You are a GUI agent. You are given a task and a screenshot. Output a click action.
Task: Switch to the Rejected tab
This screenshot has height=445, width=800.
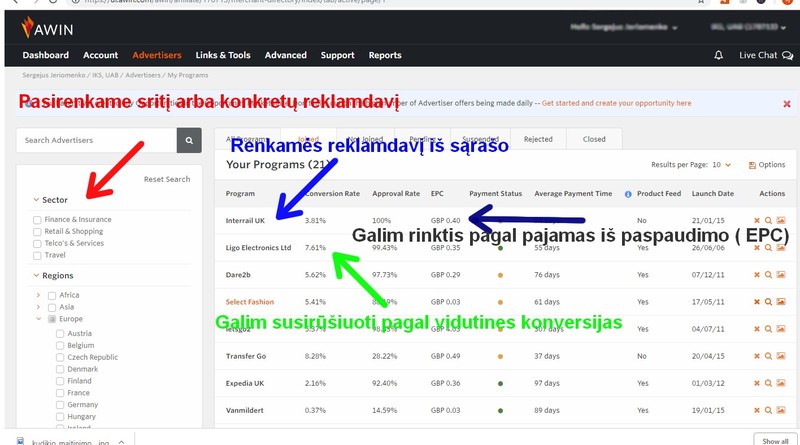(x=538, y=139)
